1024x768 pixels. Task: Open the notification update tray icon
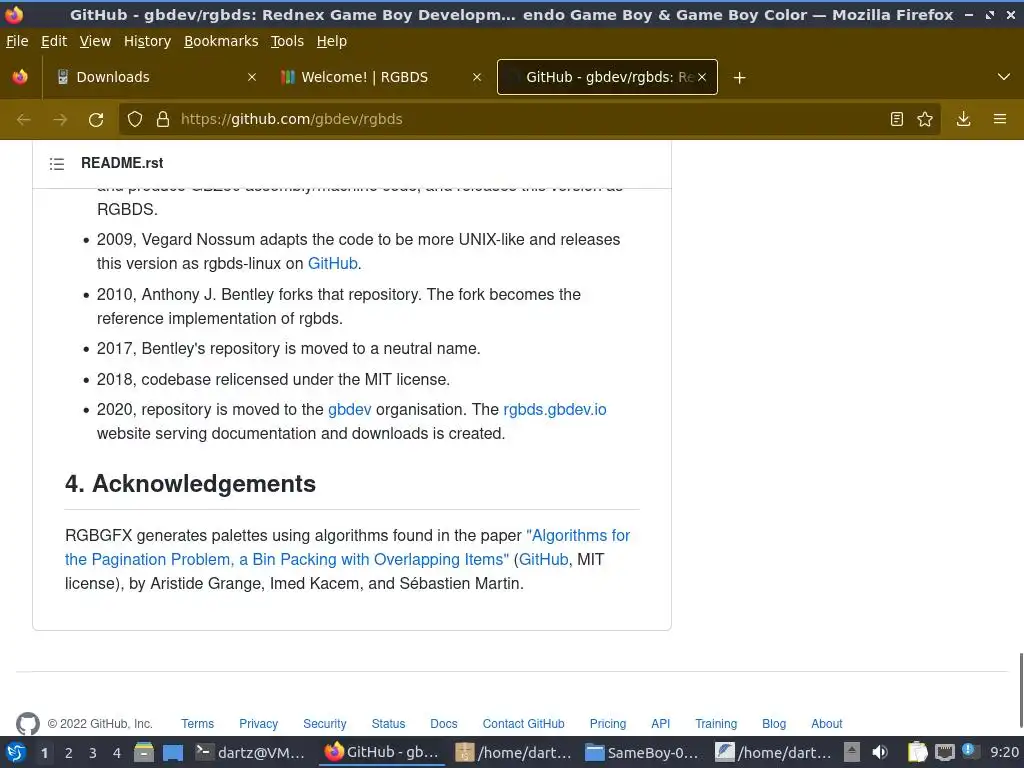point(969,751)
